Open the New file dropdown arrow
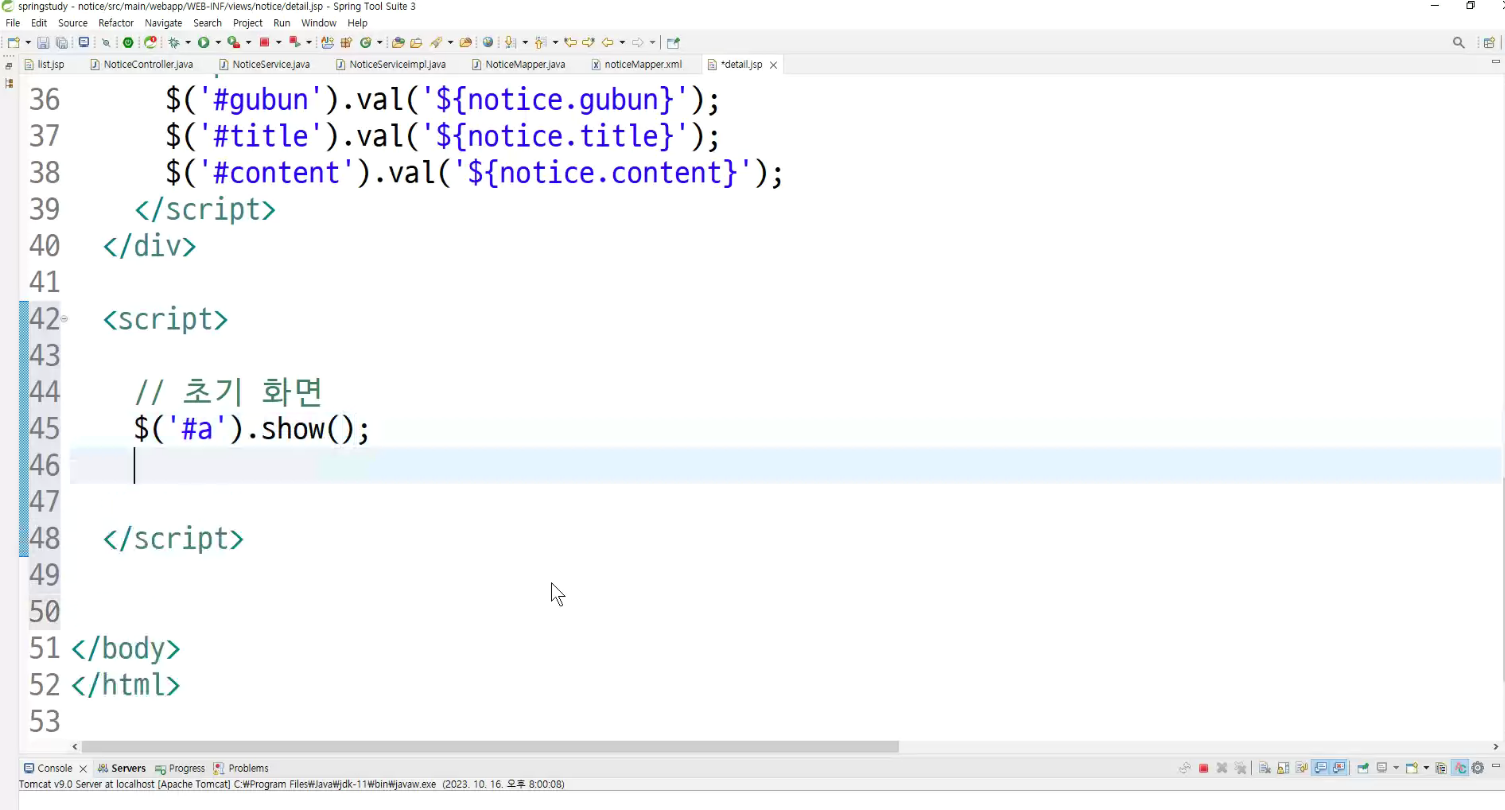 pos(27,43)
